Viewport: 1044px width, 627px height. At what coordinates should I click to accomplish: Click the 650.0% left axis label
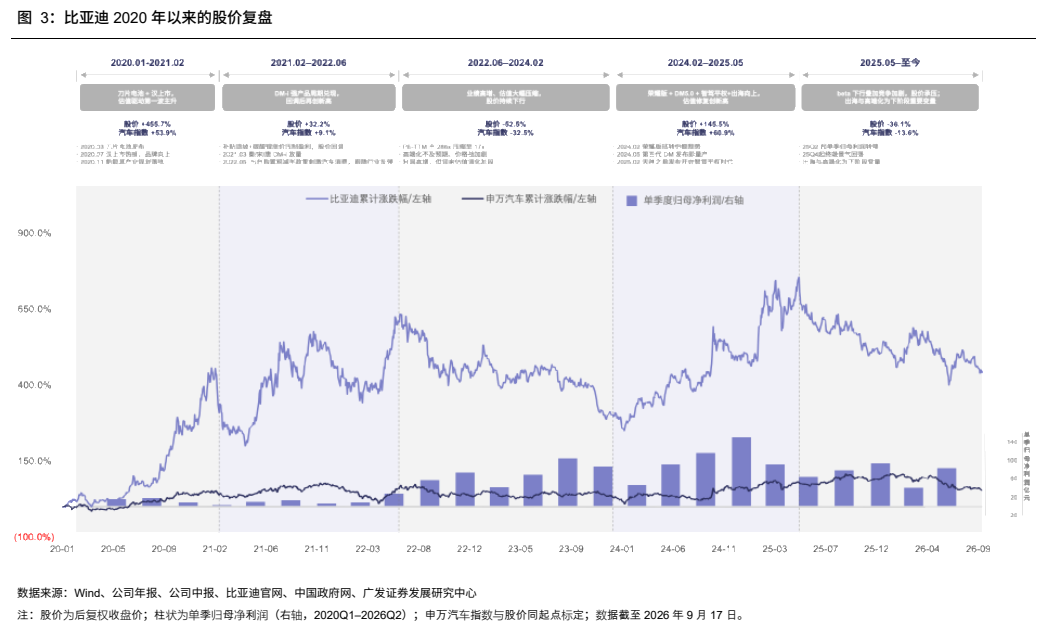click(x=34, y=309)
